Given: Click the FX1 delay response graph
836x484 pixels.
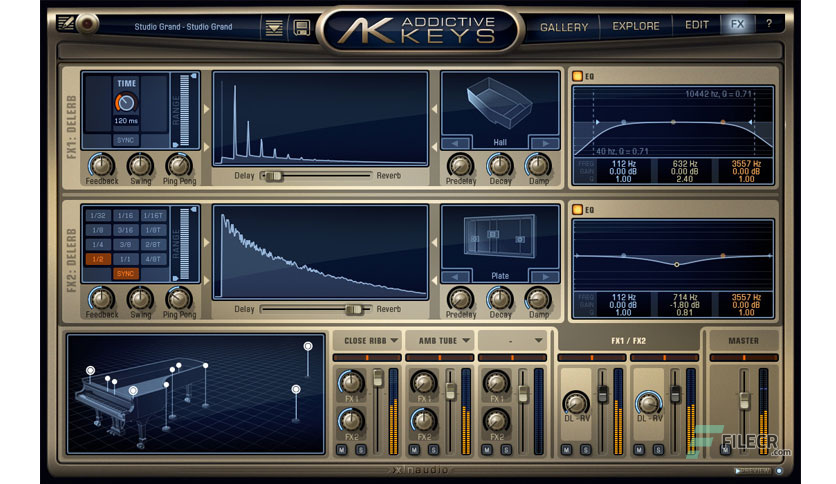Looking at the screenshot, I should click(x=320, y=118).
